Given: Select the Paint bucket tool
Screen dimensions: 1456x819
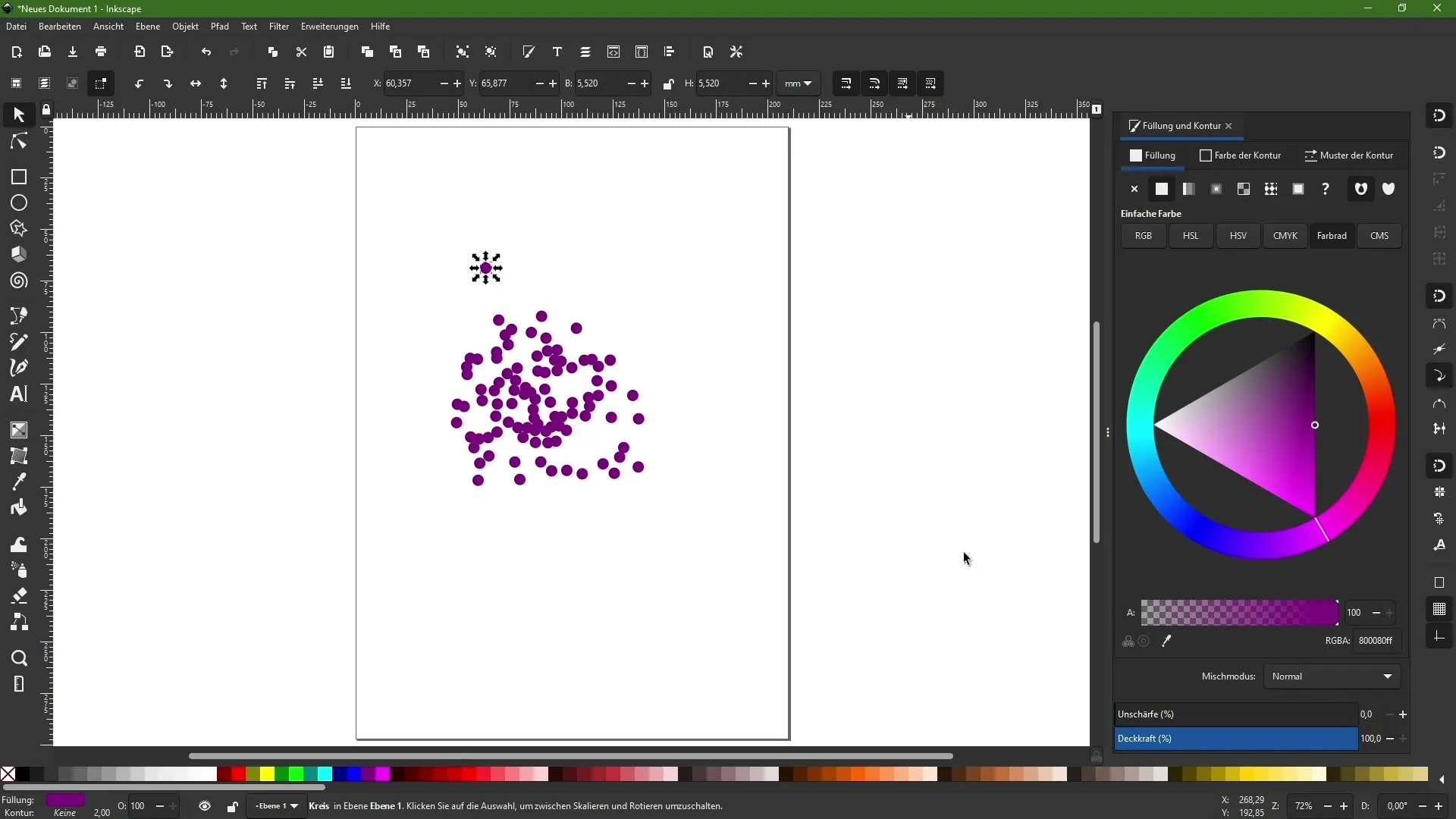Looking at the screenshot, I should [x=19, y=507].
